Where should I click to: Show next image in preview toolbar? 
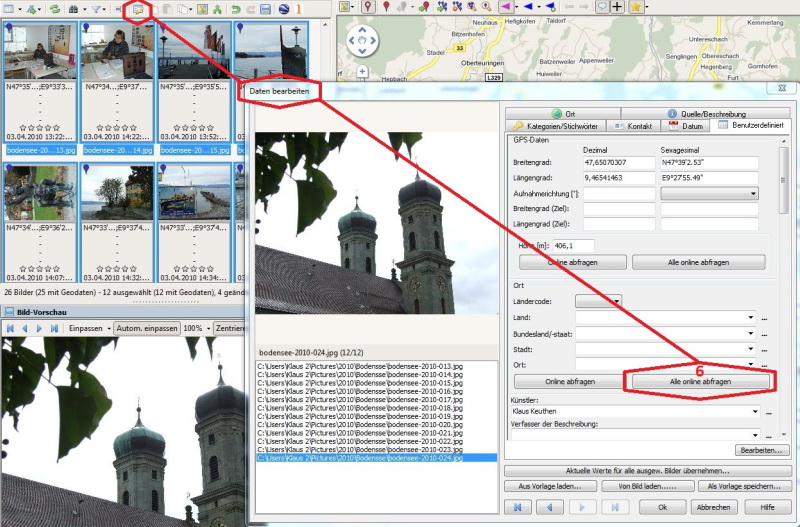(x=39, y=329)
